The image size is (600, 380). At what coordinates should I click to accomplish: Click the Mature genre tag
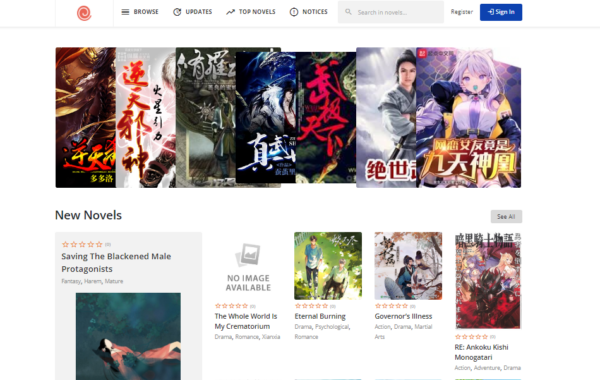tap(114, 281)
